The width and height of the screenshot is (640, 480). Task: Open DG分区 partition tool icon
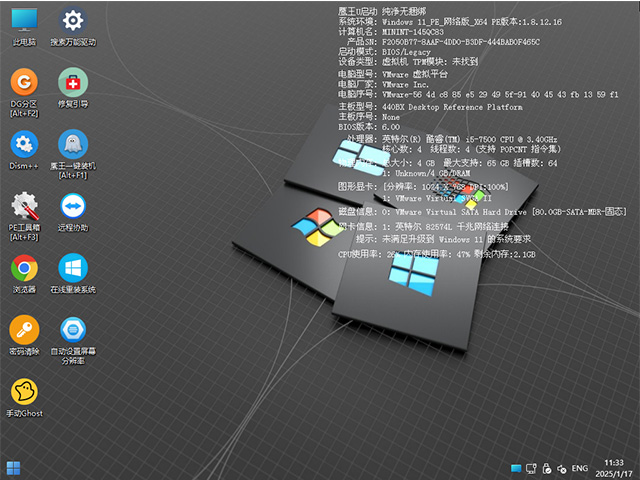[24, 93]
